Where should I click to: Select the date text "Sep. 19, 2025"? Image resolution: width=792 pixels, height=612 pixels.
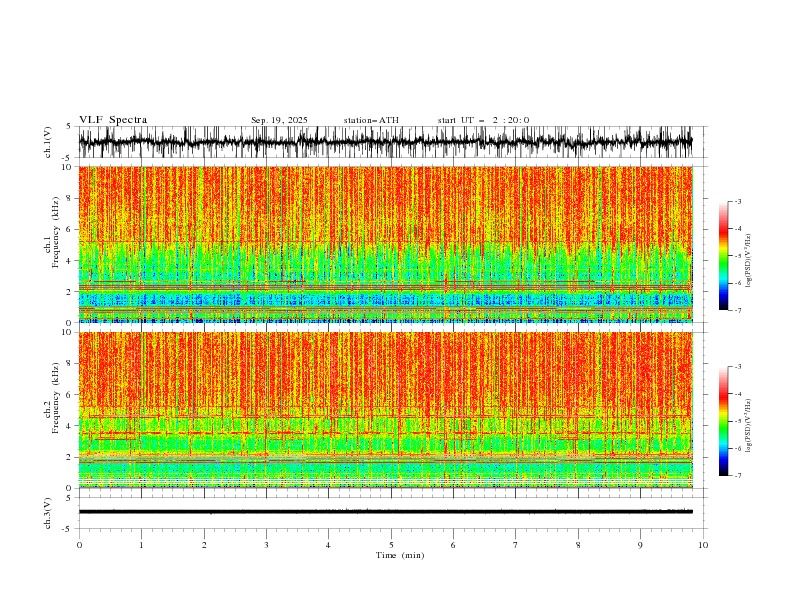point(279,120)
